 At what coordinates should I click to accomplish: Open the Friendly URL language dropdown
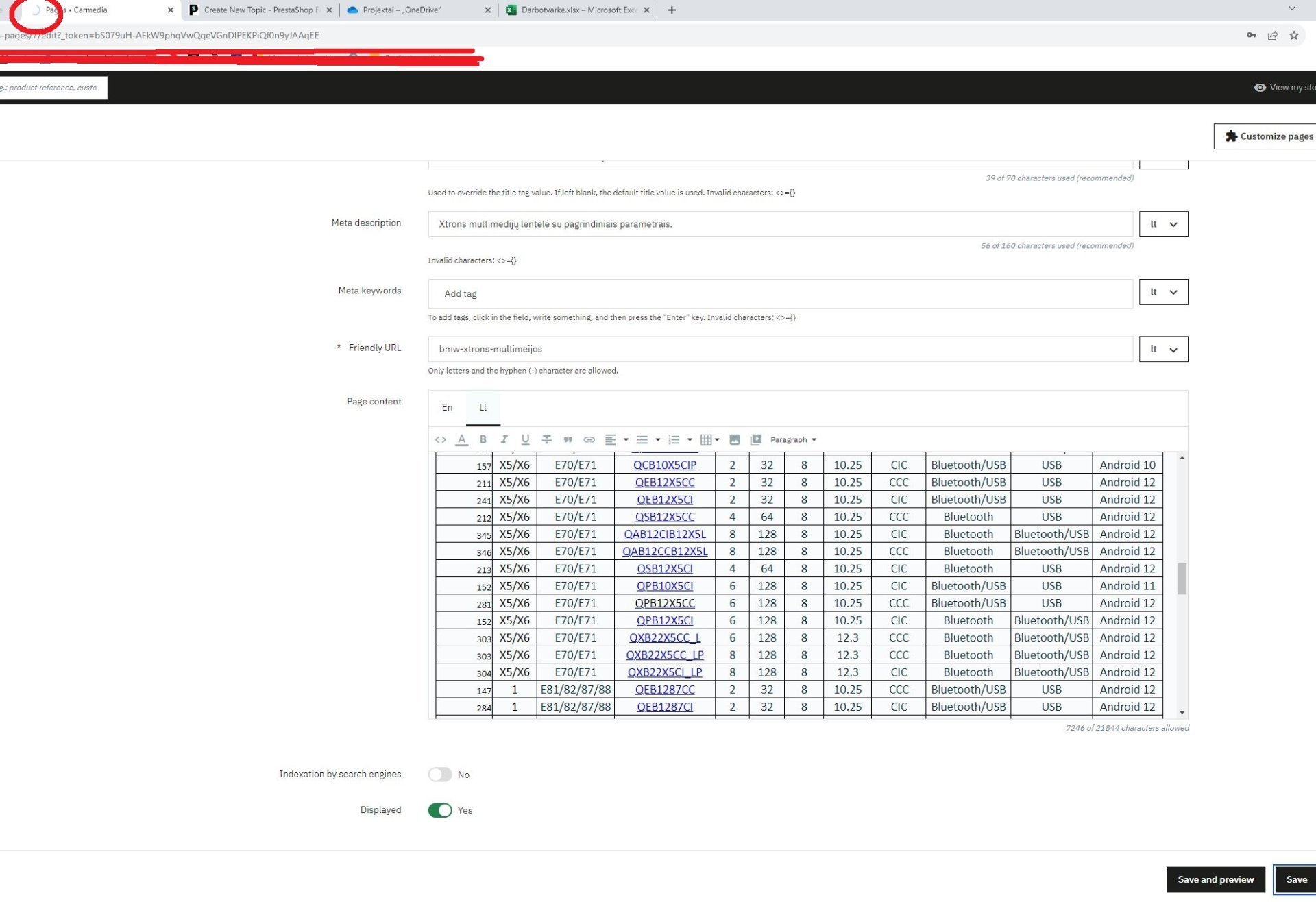click(x=1163, y=349)
